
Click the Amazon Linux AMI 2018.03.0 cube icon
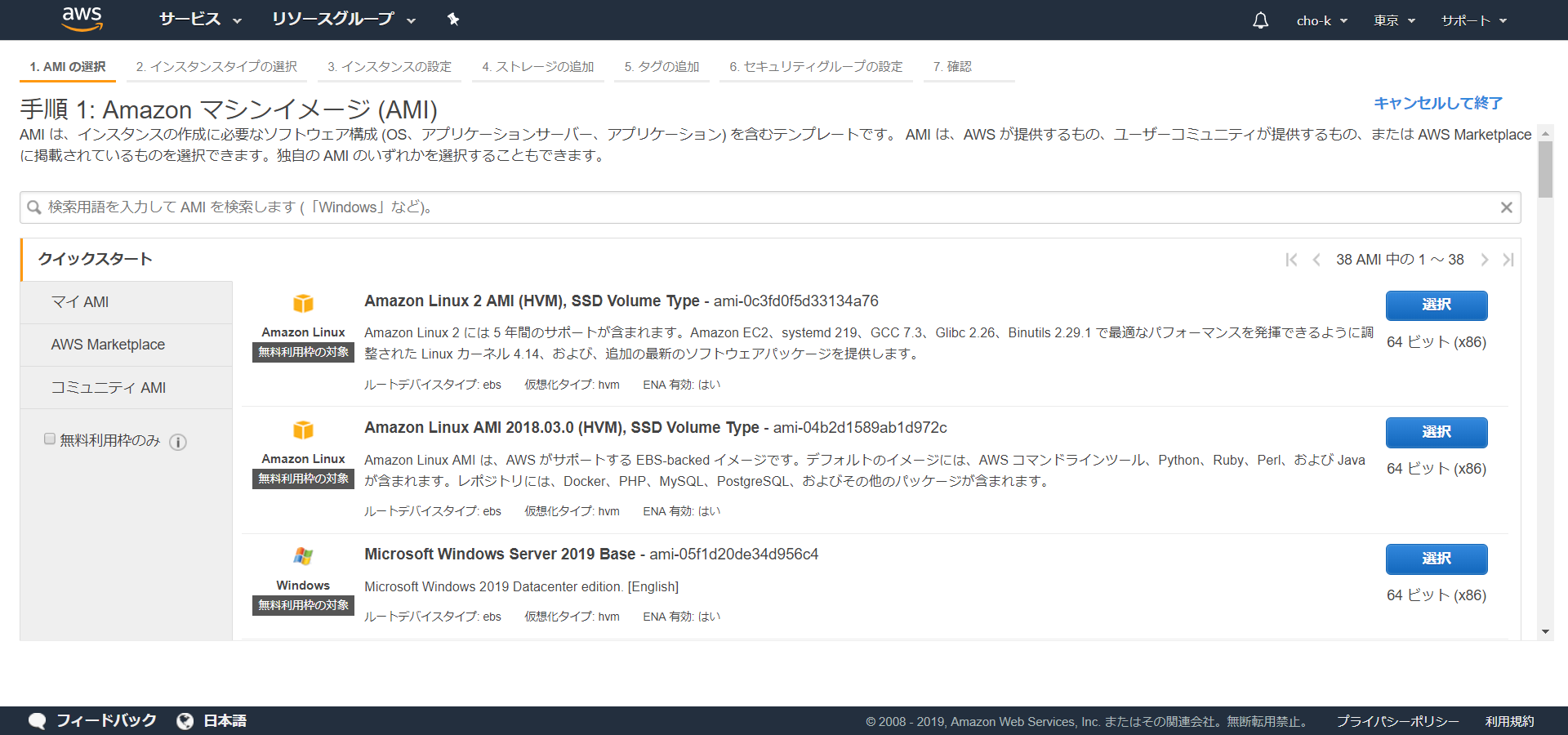(x=303, y=430)
